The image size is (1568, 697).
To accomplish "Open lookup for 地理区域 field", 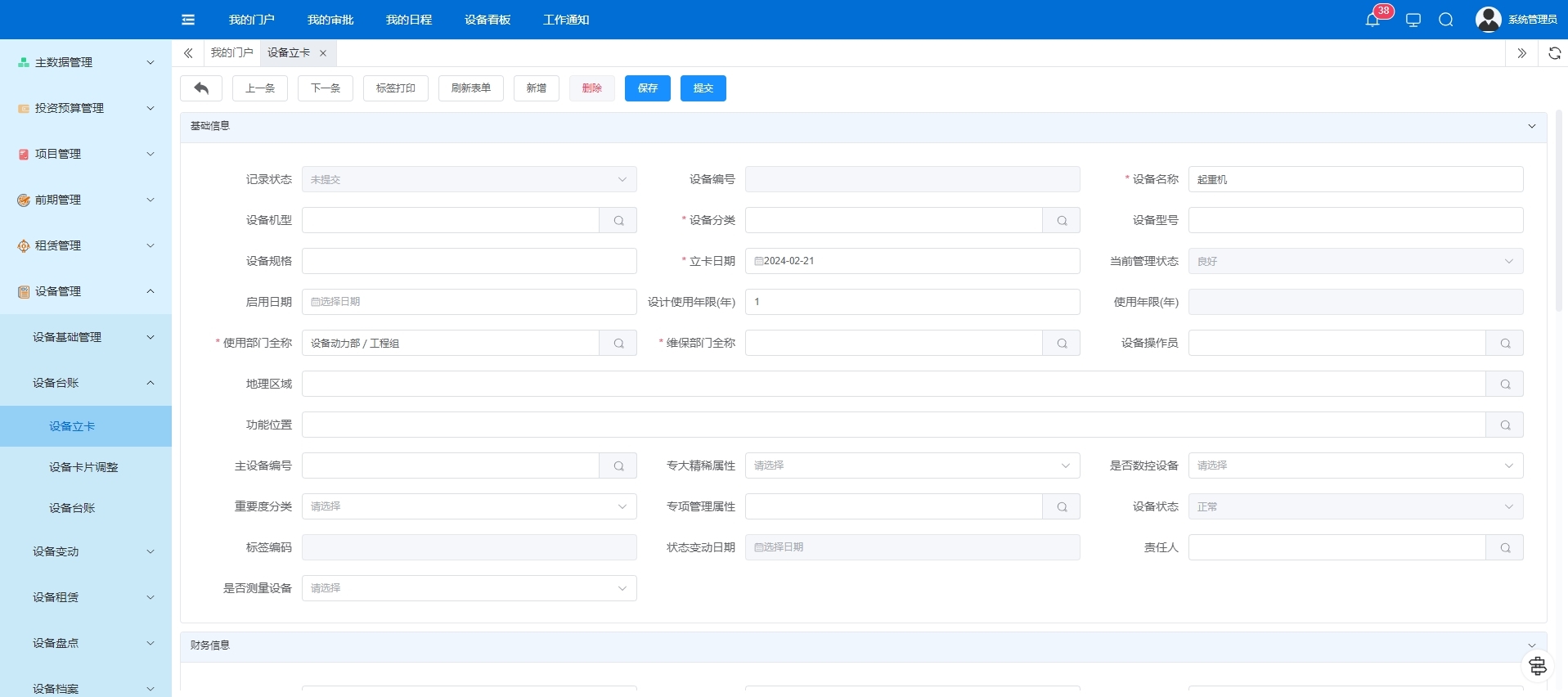I will click(1505, 384).
